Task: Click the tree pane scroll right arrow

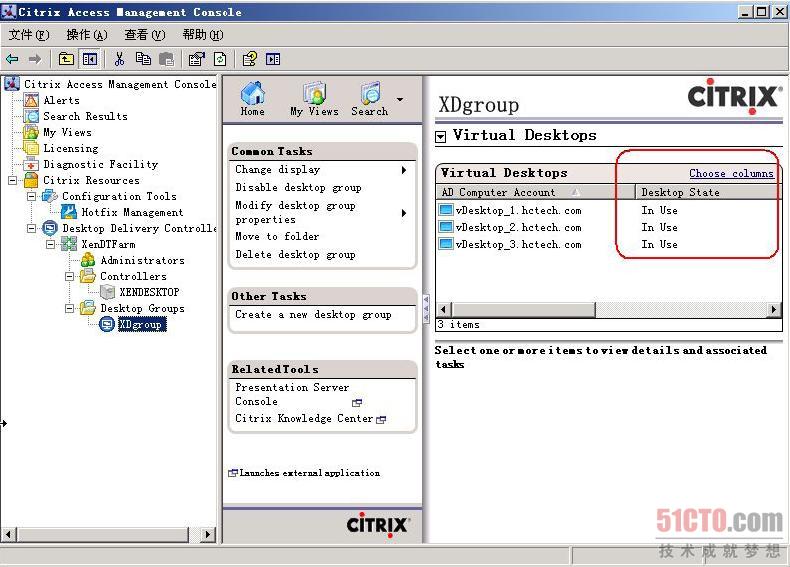Action: pyautogui.click(x=207, y=534)
